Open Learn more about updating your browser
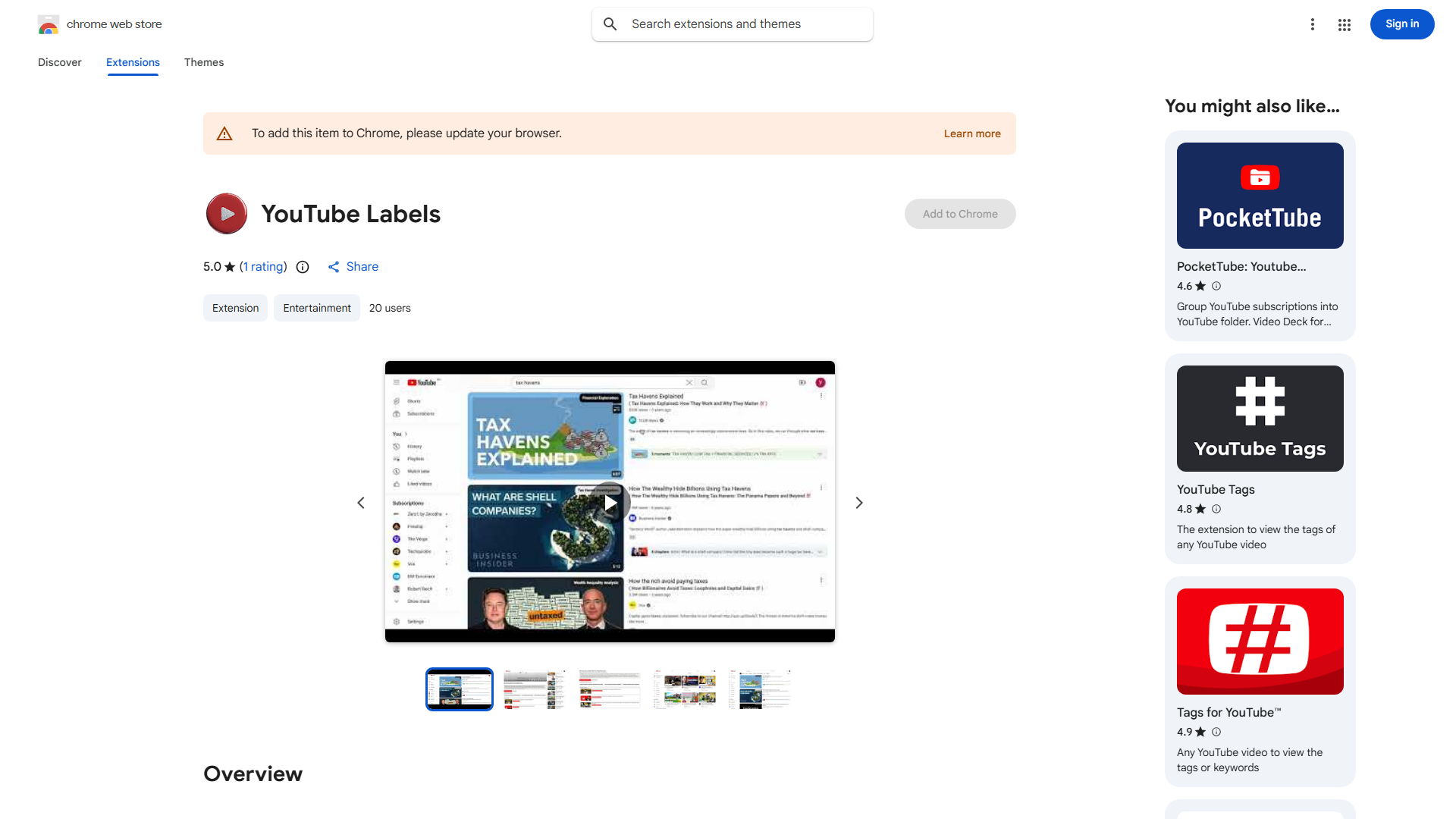The height and width of the screenshot is (819, 1456). pos(971,133)
